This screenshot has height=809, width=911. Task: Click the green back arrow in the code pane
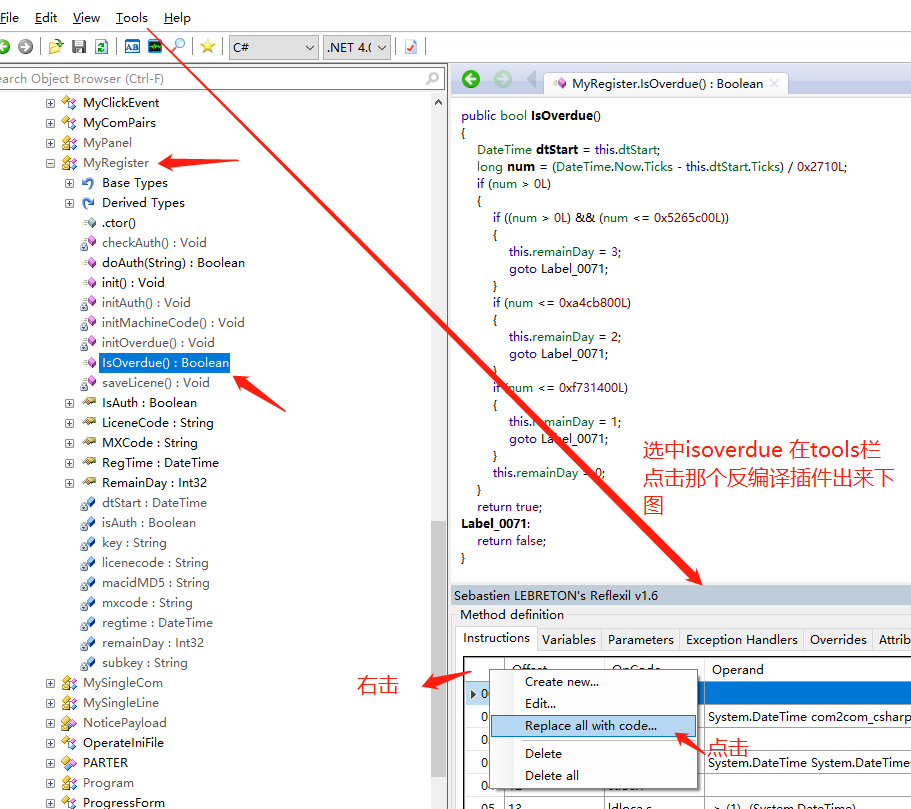click(471, 79)
